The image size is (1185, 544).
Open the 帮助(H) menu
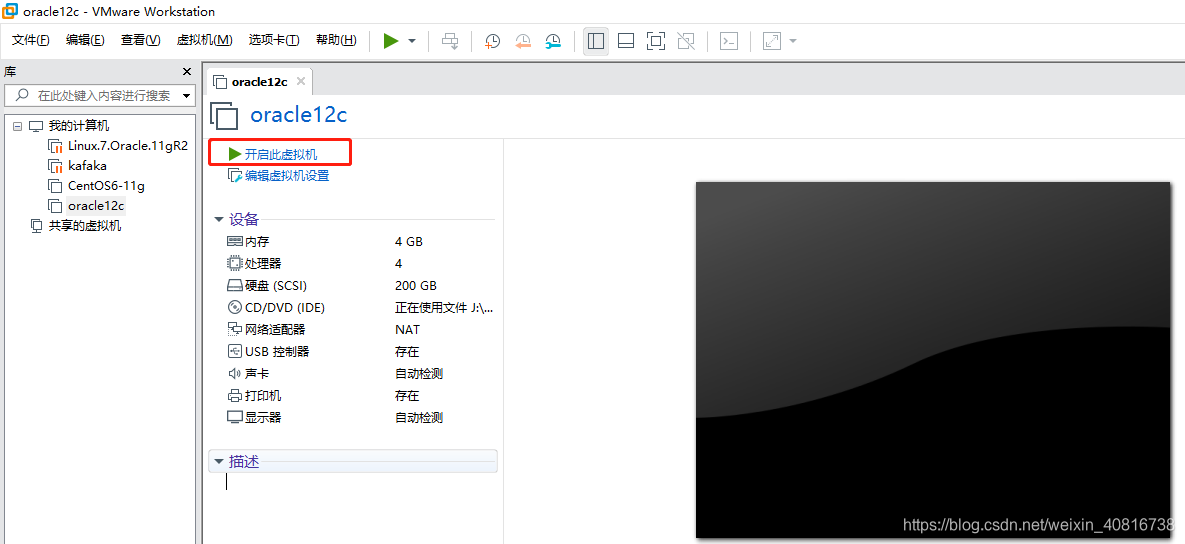pos(336,40)
